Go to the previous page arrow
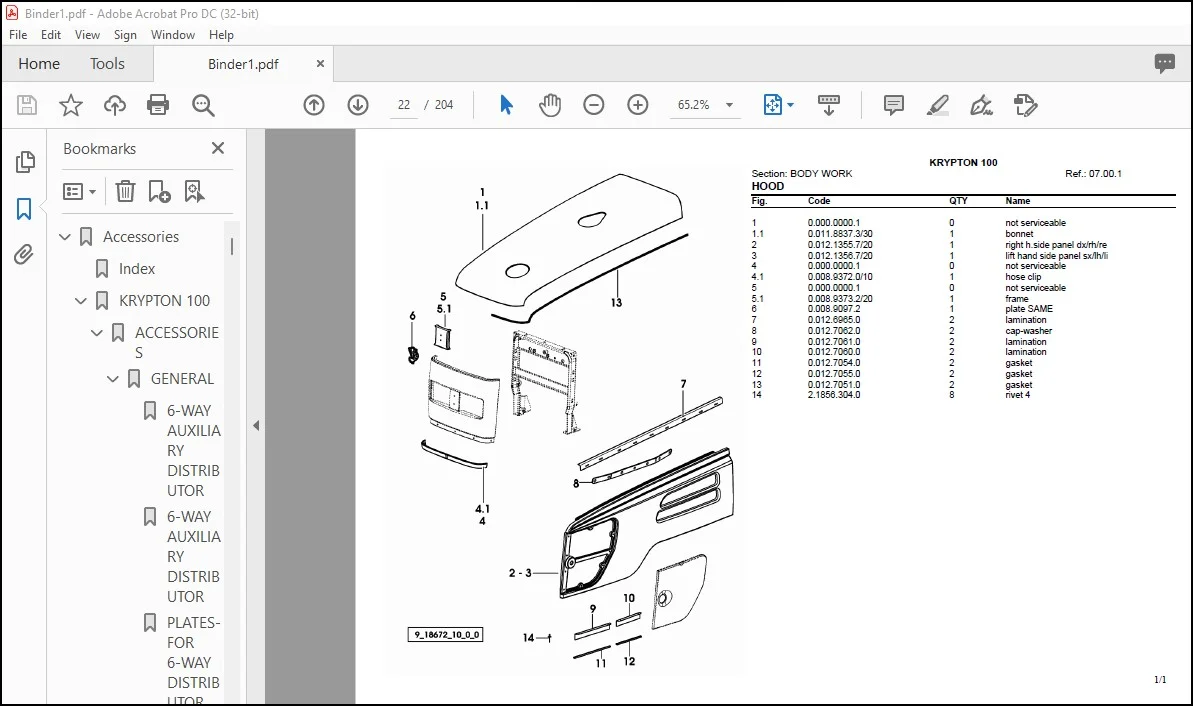Screen dimensions: 1193x706 coord(314,105)
